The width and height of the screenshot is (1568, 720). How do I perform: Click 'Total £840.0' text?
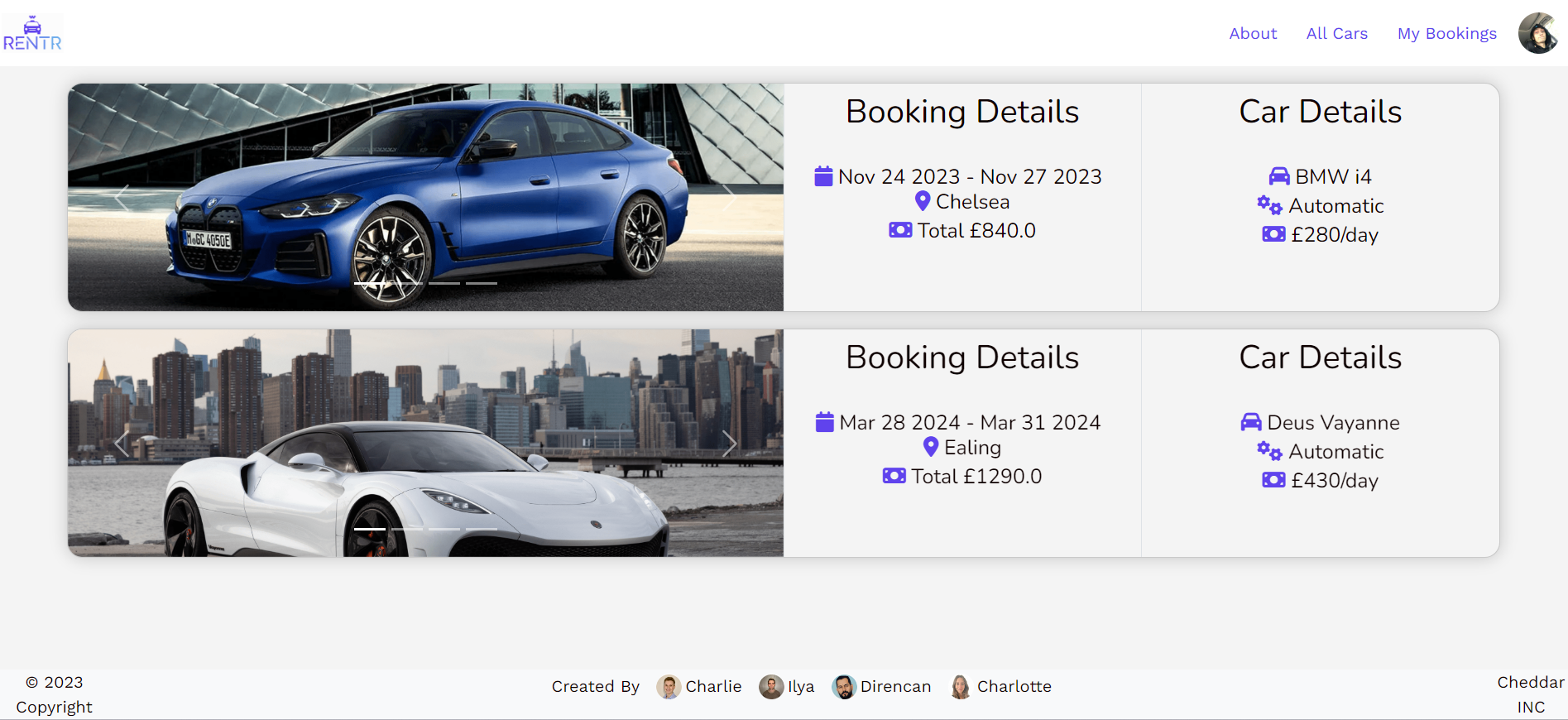tap(976, 230)
